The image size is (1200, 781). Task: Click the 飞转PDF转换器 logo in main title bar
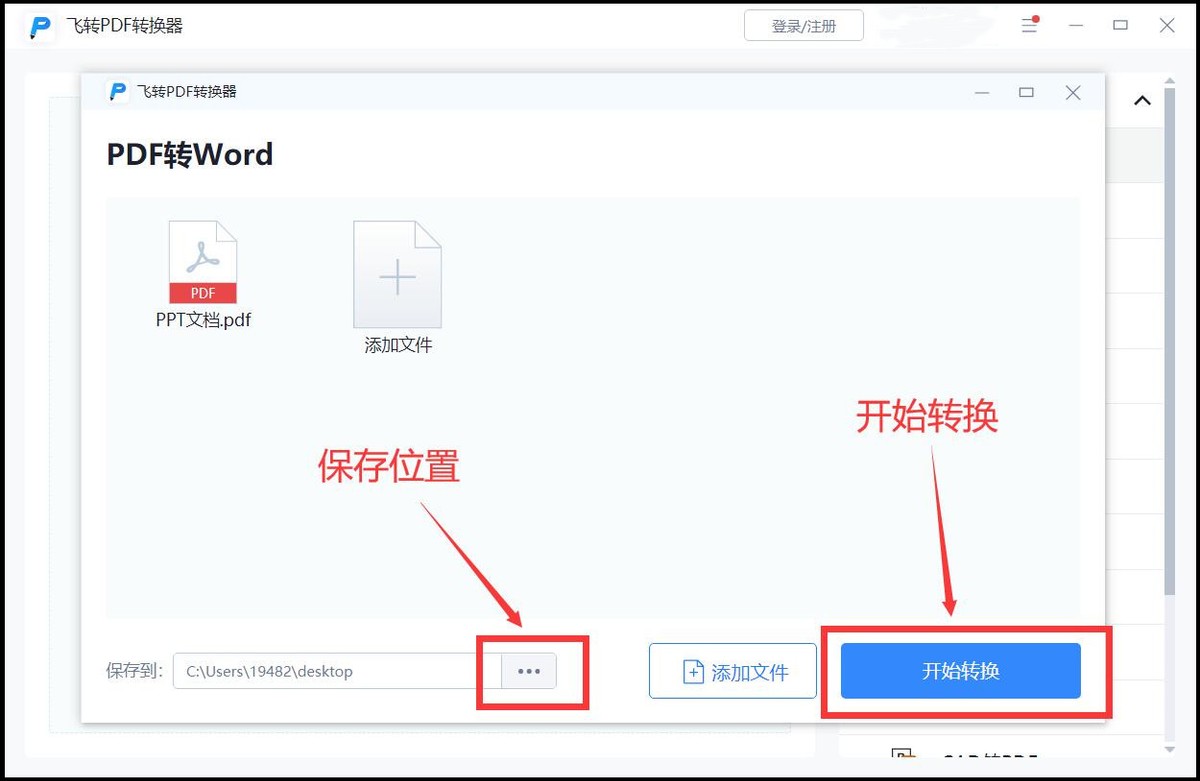(x=40, y=26)
